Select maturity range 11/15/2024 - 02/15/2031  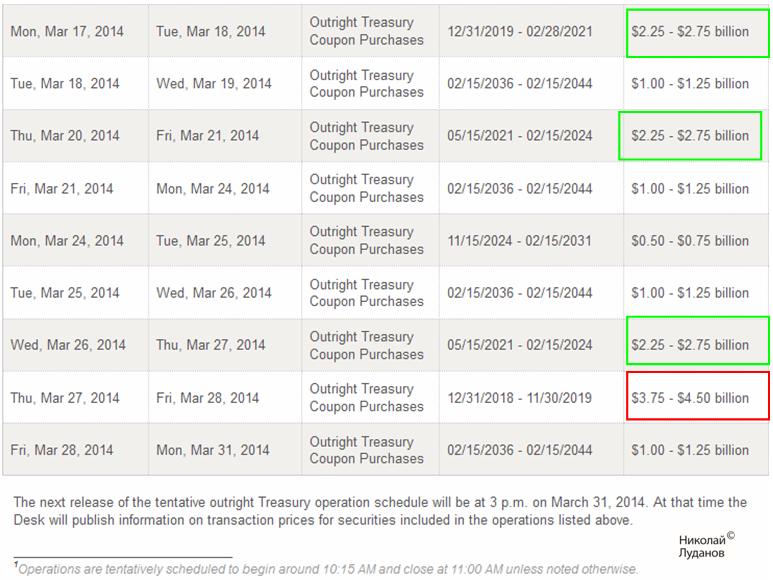click(x=519, y=241)
